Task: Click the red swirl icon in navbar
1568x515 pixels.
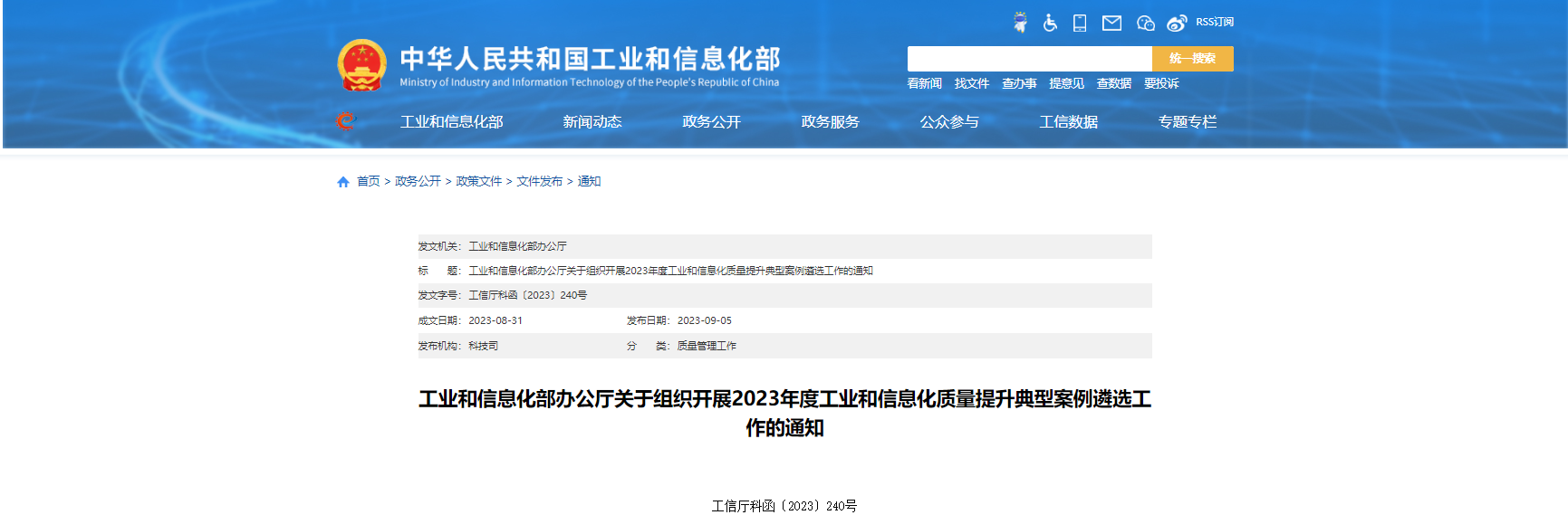Action: pos(345,121)
